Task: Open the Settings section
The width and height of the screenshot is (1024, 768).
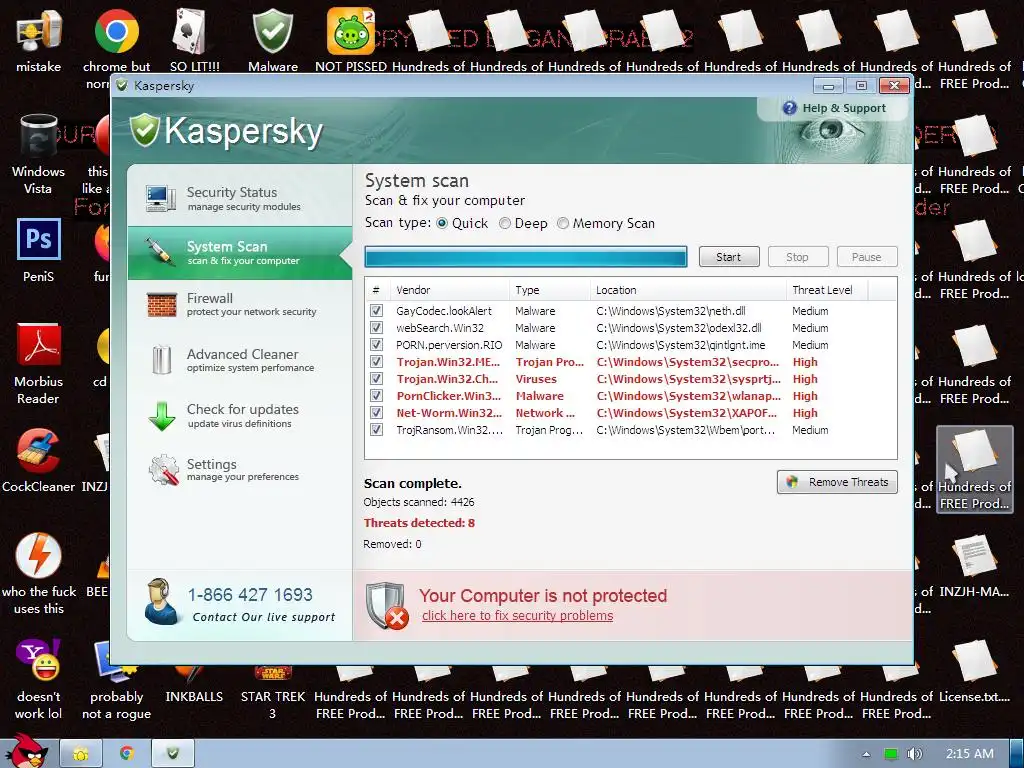Action: 240,470
